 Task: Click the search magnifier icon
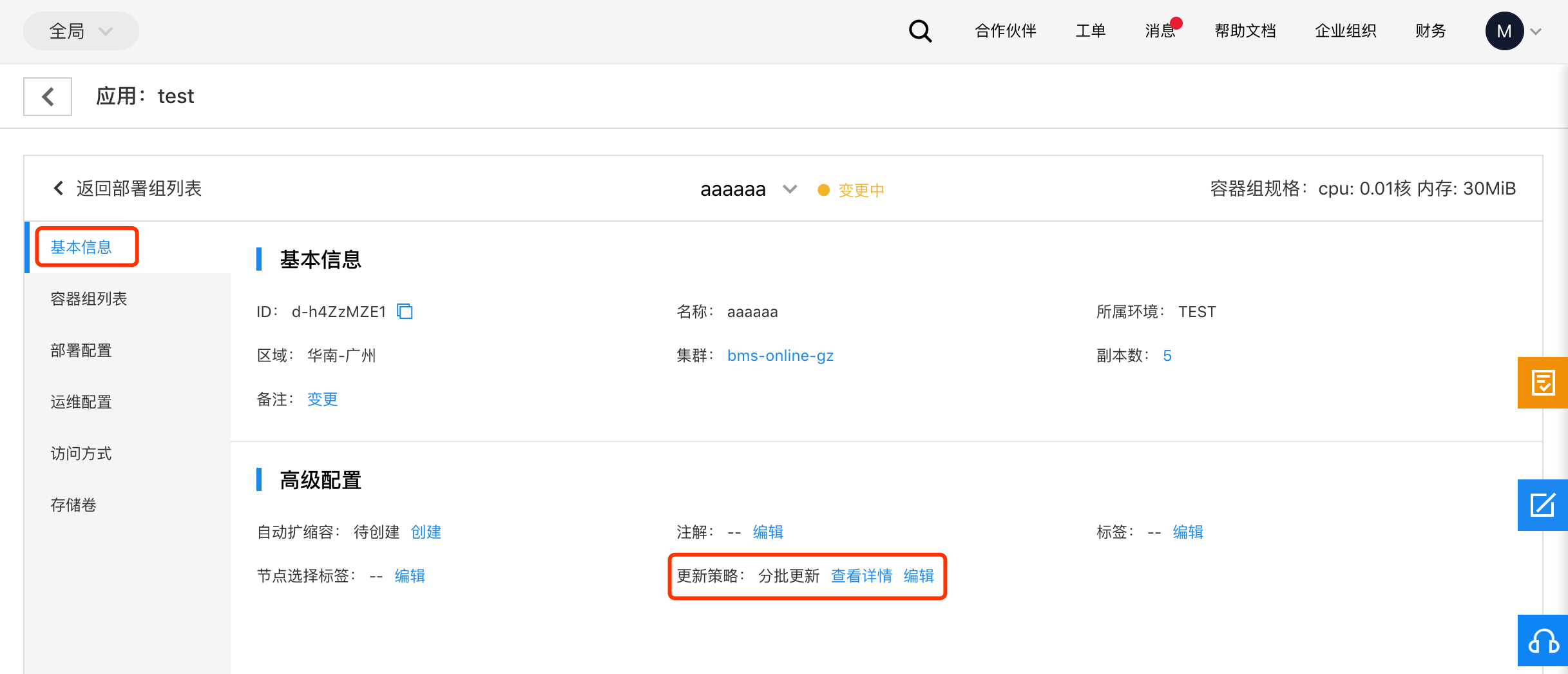click(x=920, y=31)
